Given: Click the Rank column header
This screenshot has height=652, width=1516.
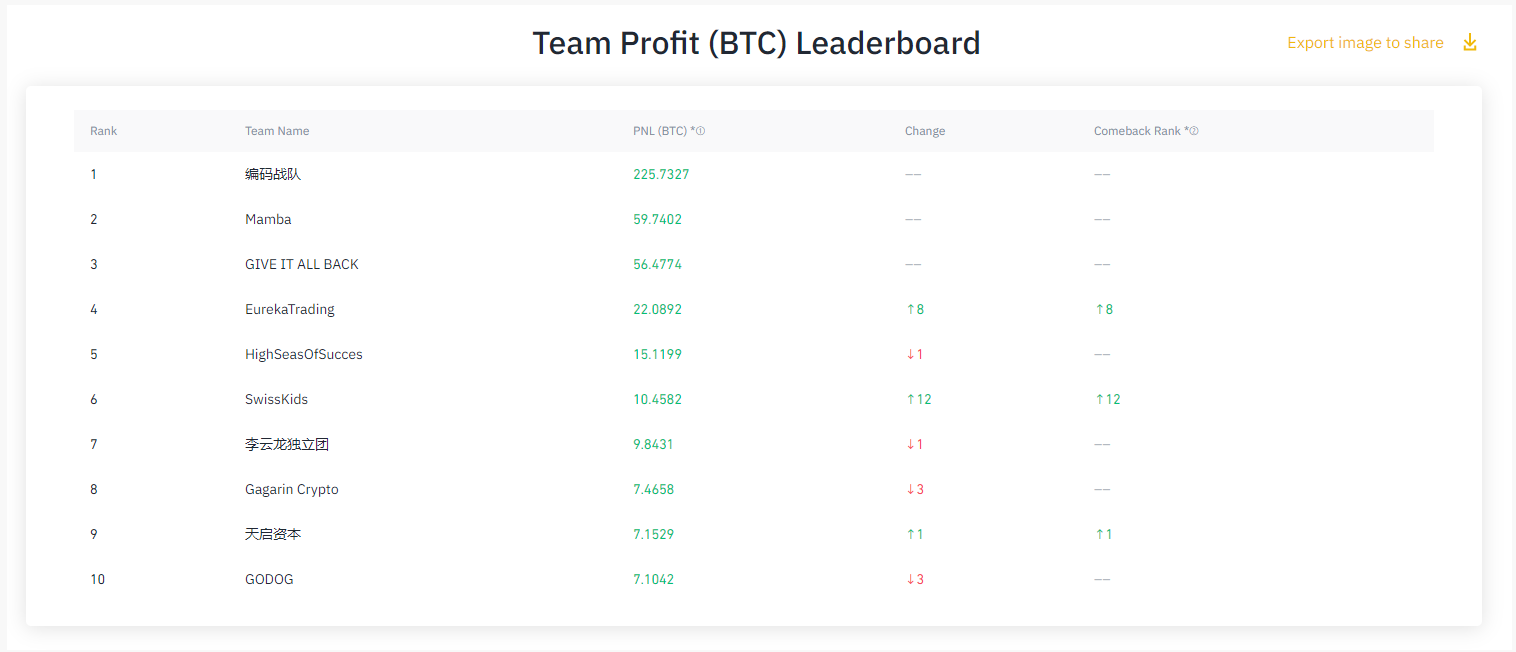Looking at the screenshot, I should pos(103,130).
